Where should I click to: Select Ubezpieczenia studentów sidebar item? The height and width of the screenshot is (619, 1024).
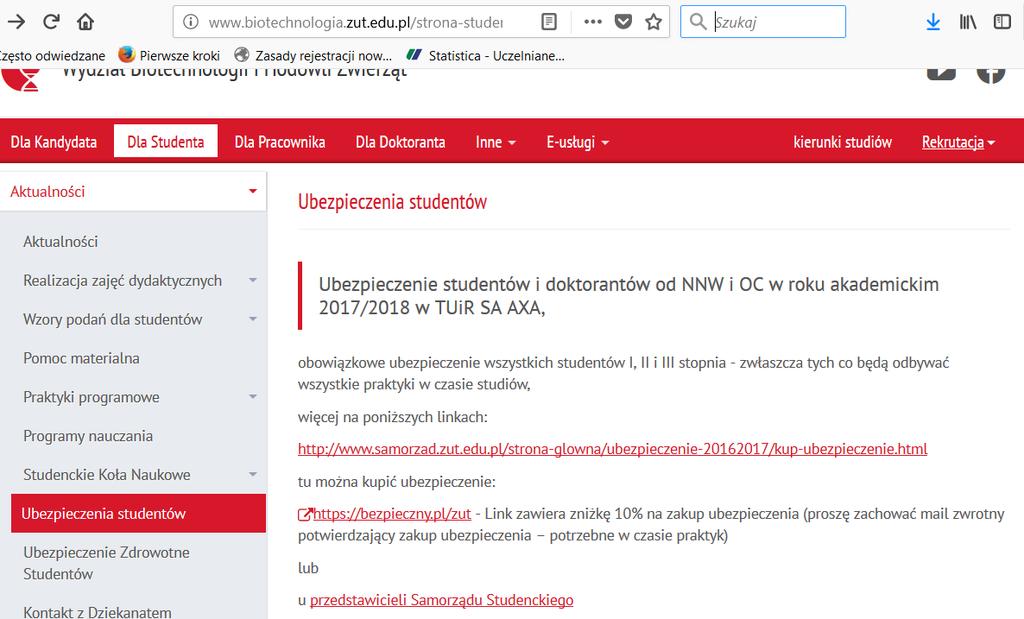click(138, 513)
